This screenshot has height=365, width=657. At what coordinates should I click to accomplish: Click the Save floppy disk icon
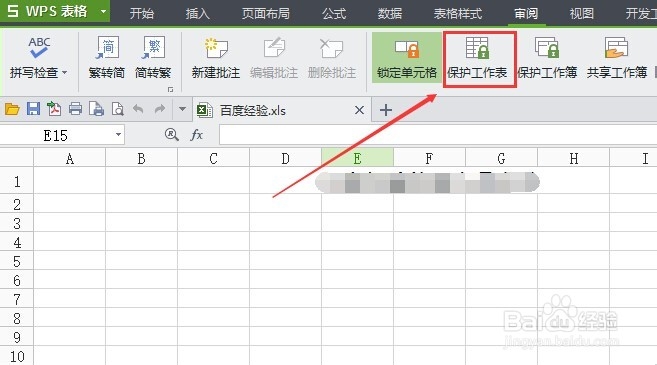point(34,109)
